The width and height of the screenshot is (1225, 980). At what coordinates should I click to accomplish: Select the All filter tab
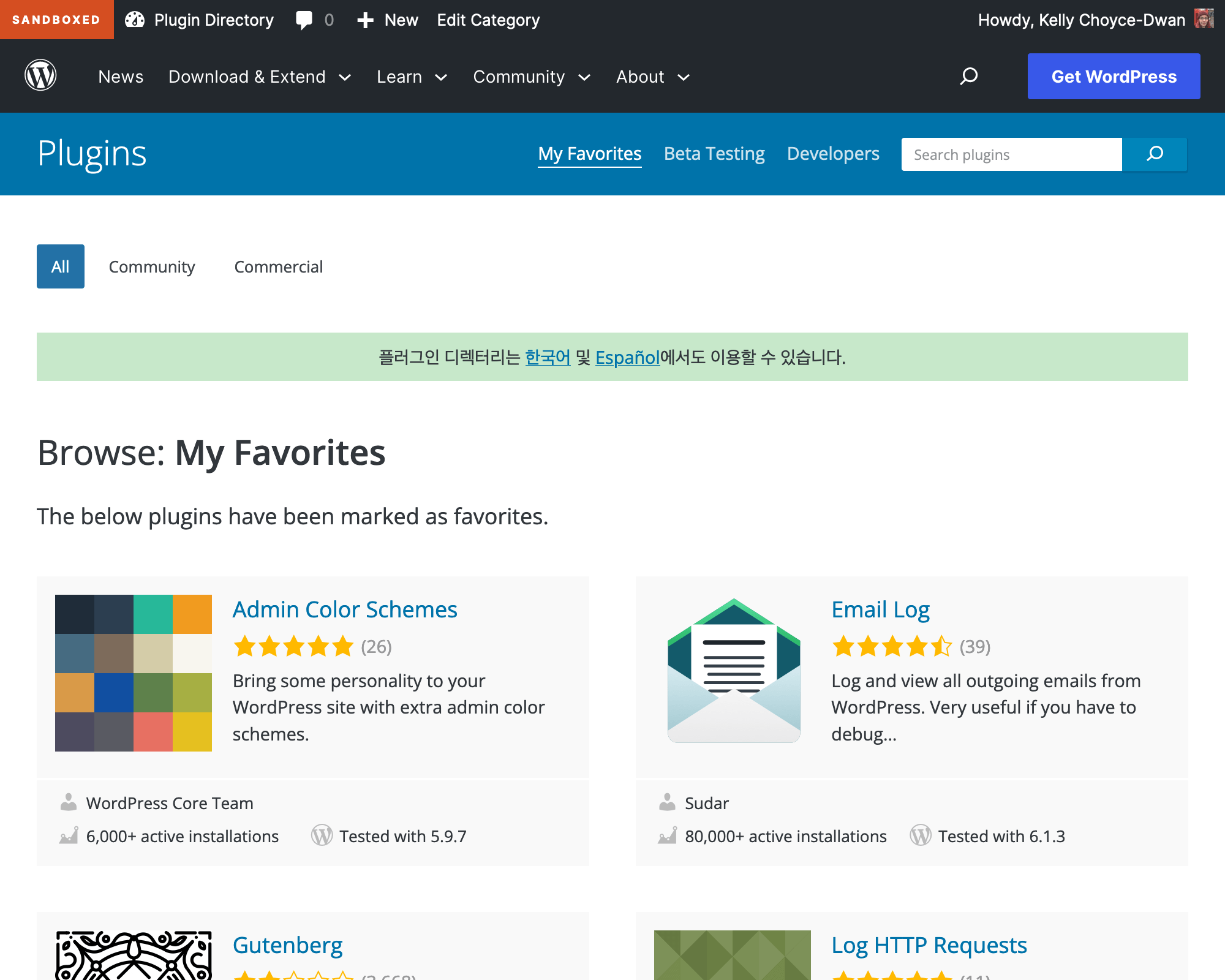[60, 266]
